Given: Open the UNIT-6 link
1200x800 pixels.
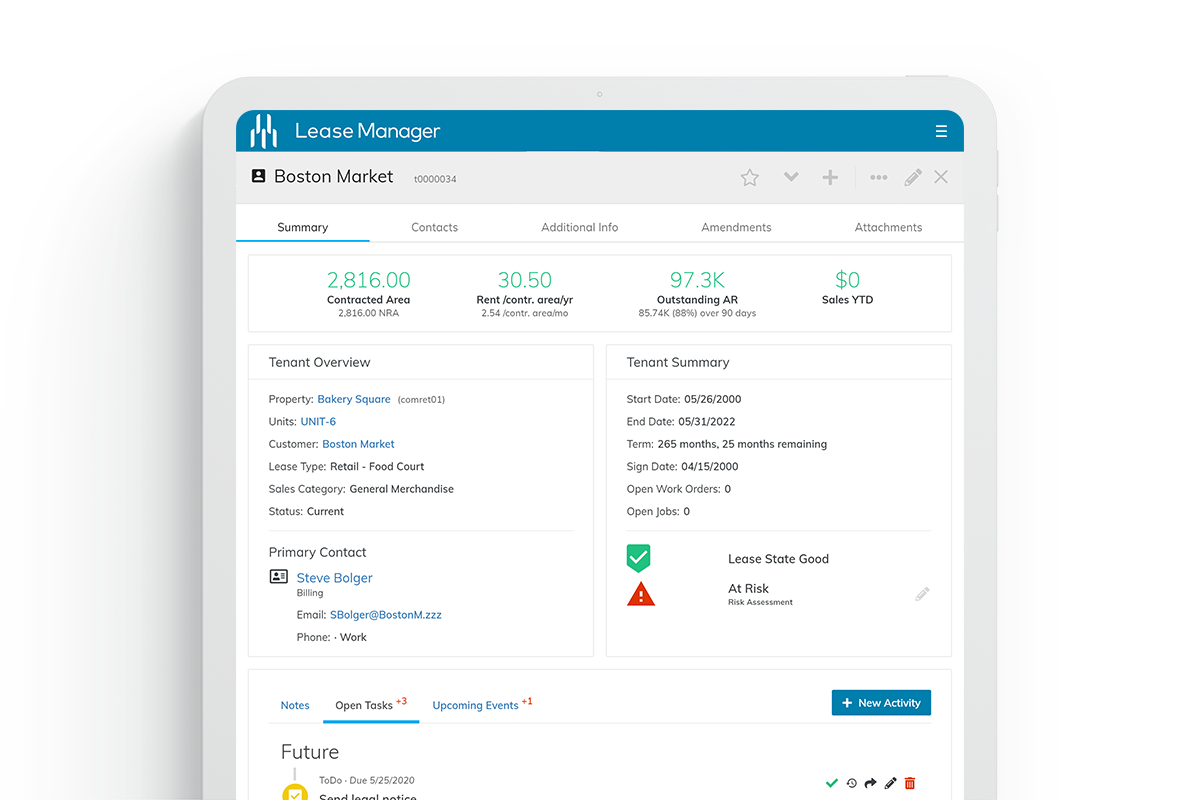Looking at the screenshot, I should [x=318, y=422].
